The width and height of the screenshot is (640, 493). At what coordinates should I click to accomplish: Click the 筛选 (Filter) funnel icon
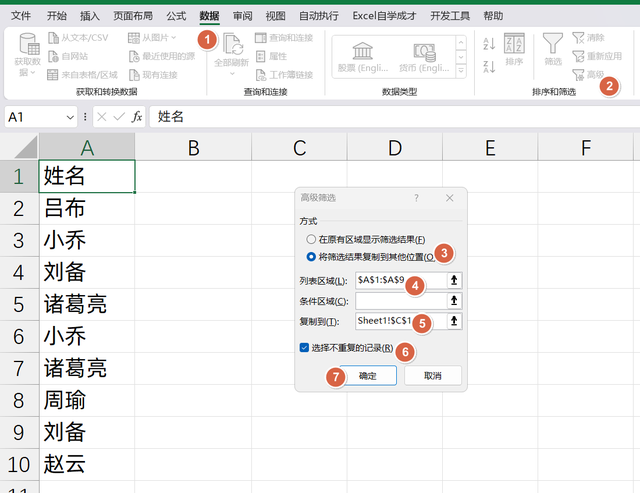pos(553,43)
